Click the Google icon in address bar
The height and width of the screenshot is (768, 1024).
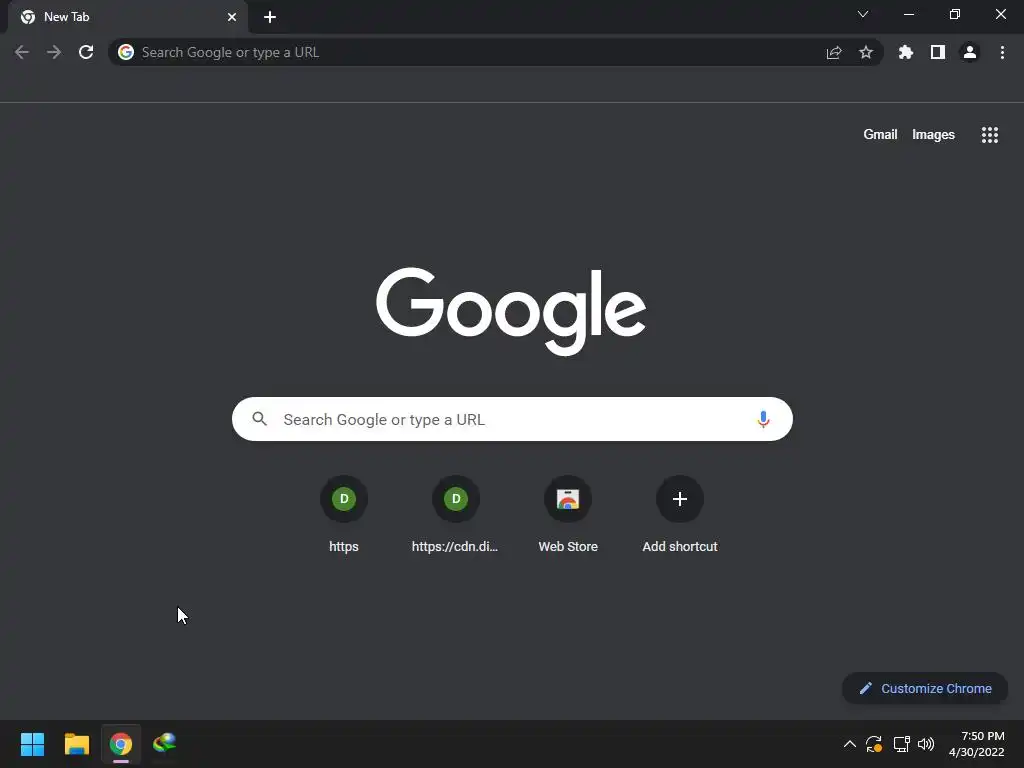126,52
